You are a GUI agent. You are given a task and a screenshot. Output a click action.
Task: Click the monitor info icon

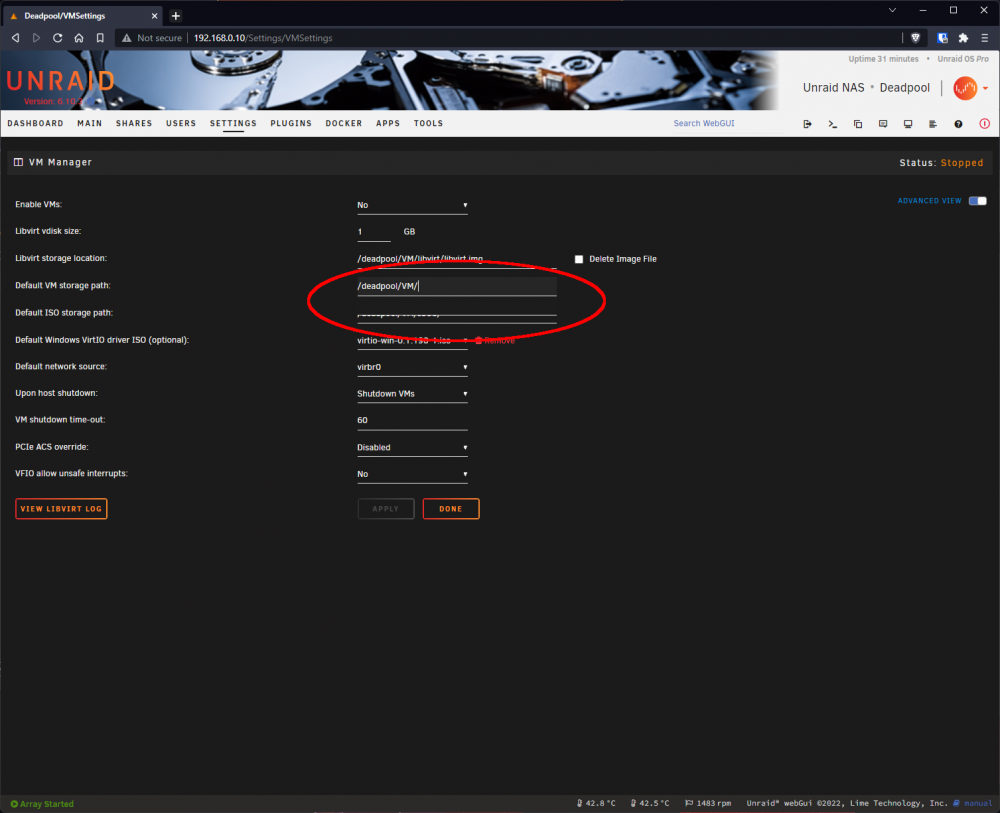click(x=908, y=124)
